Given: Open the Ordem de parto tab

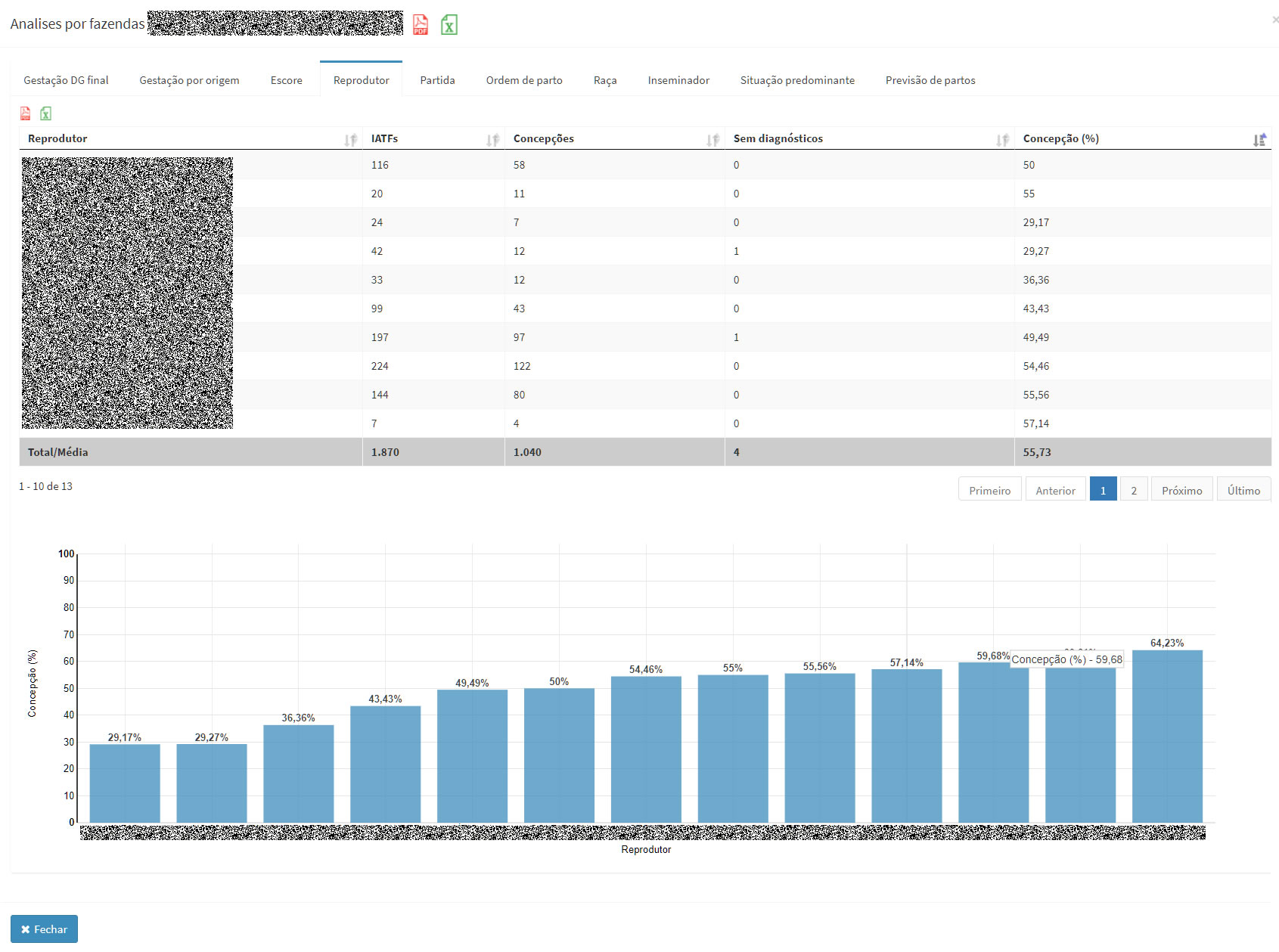Looking at the screenshot, I should pos(524,80).
